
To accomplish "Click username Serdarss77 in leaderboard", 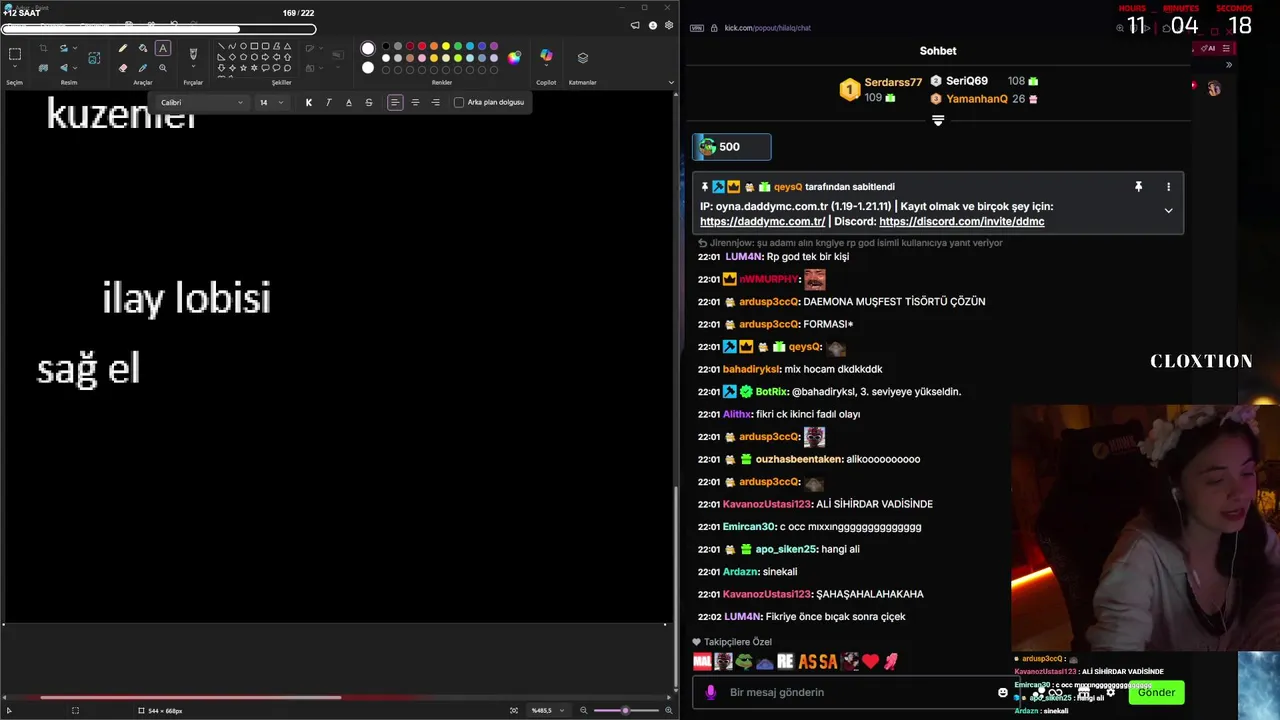I will 893,82.
